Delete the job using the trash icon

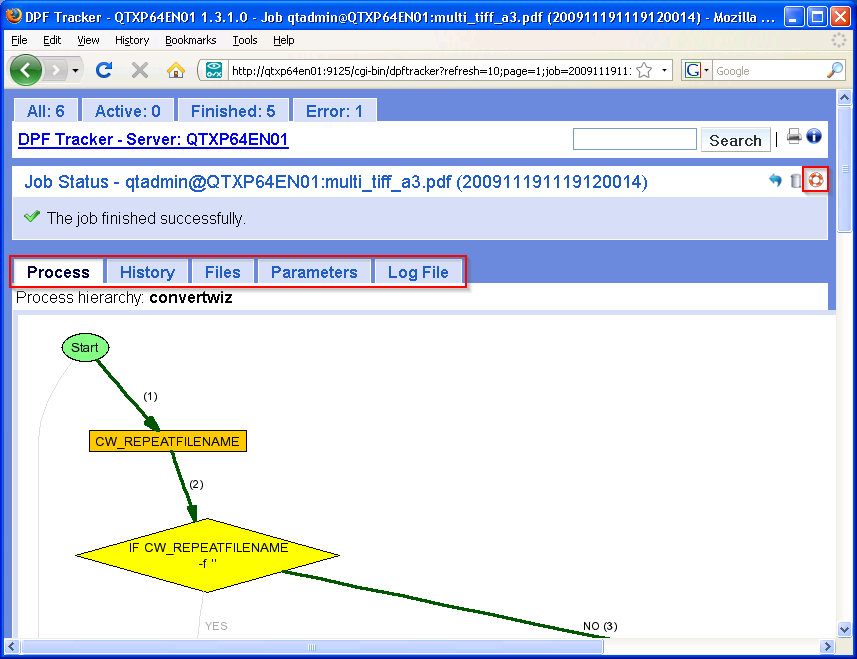pyautogui.click(x=796, y=181)
